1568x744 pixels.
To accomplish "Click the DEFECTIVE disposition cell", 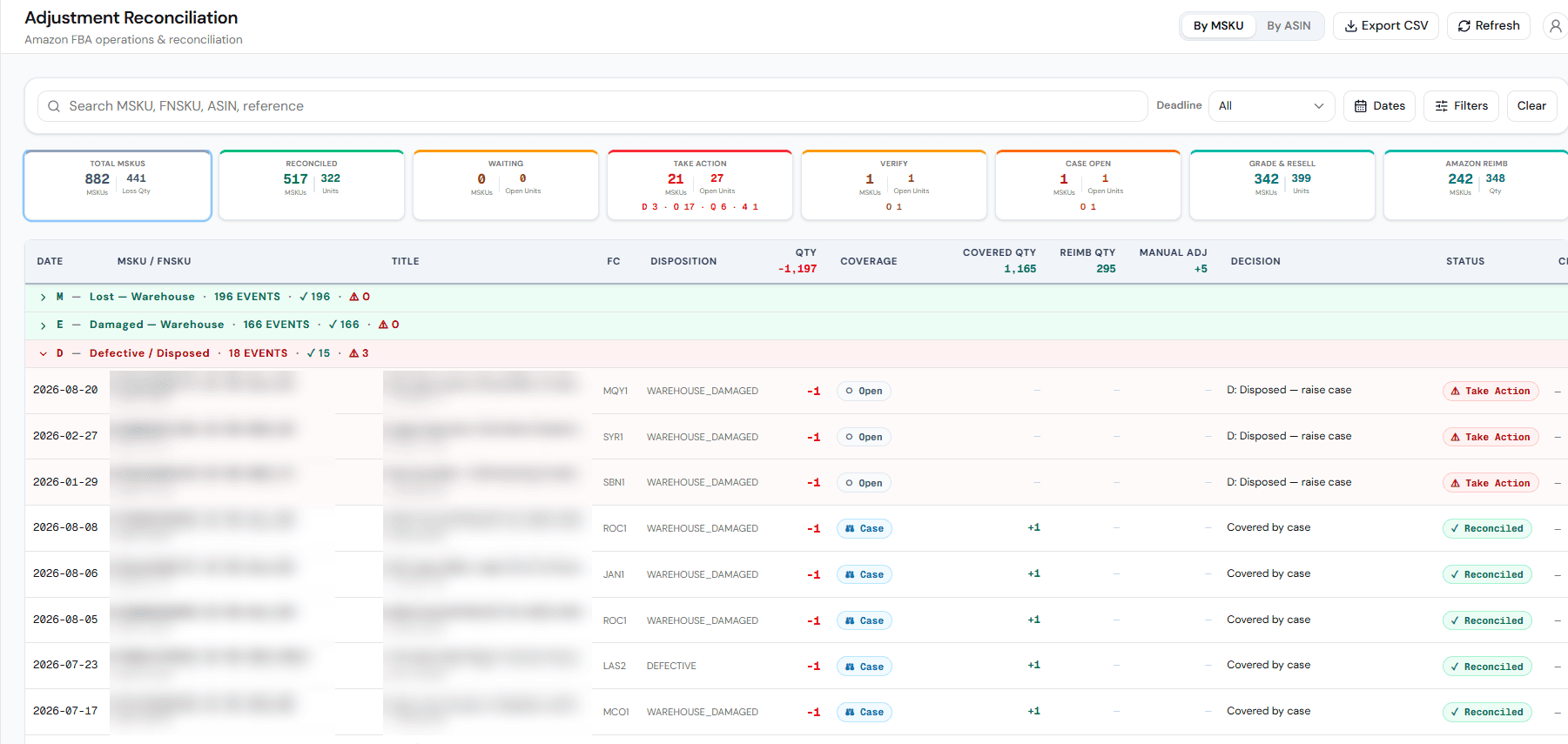I will (x=671, y=667).
